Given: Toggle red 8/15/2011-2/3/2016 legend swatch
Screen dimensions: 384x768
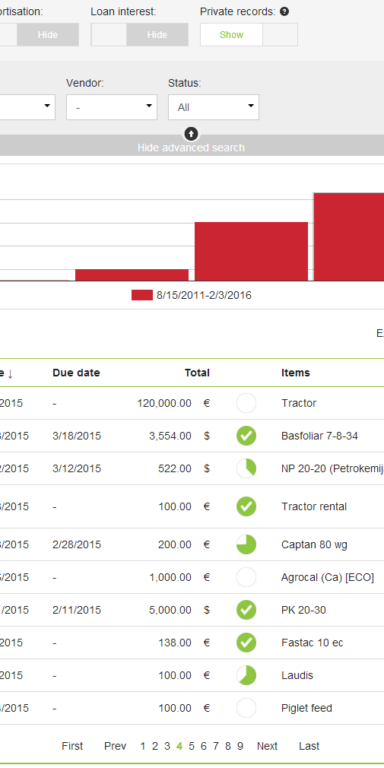Looking at the screenshot, I should [142, 295].
